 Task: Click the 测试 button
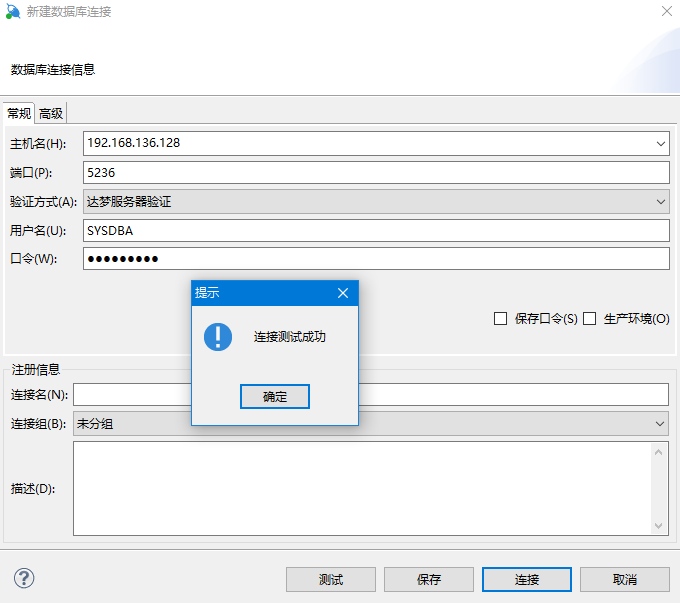[x=331, y=580]
